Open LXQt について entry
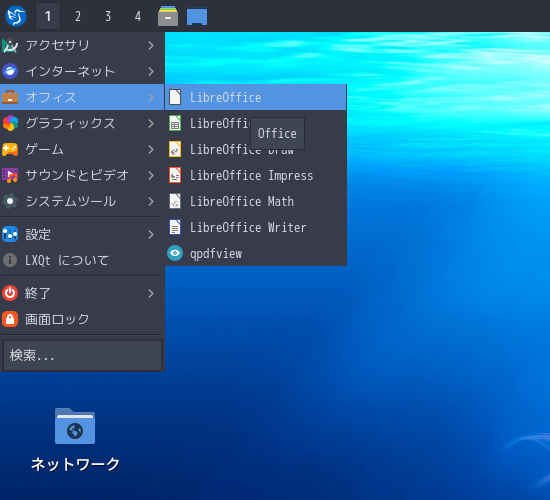 [x=82, y=260]
